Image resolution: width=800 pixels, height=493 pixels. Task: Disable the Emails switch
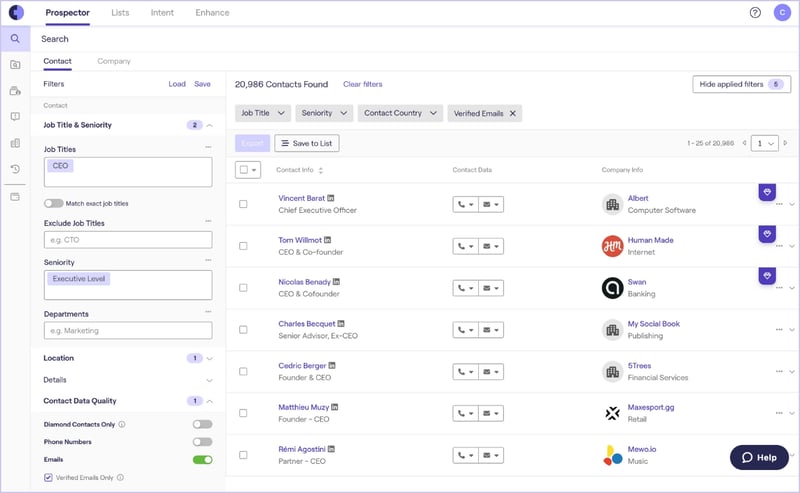tap(203, 460)
